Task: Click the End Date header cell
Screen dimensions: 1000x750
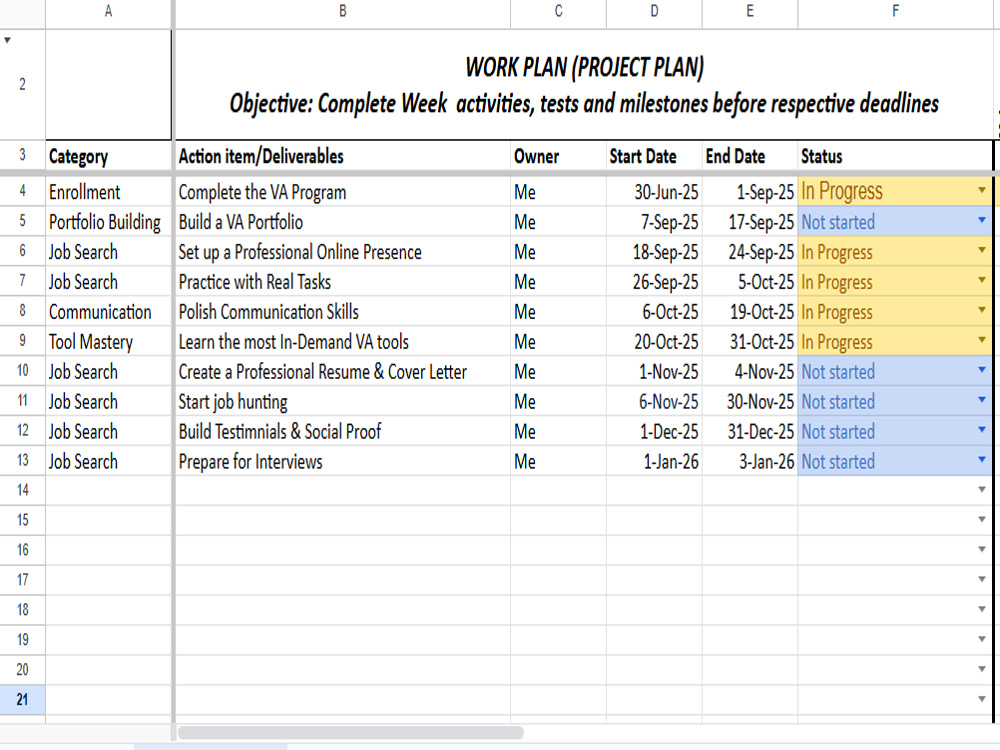Action: [x=750, y=156]
